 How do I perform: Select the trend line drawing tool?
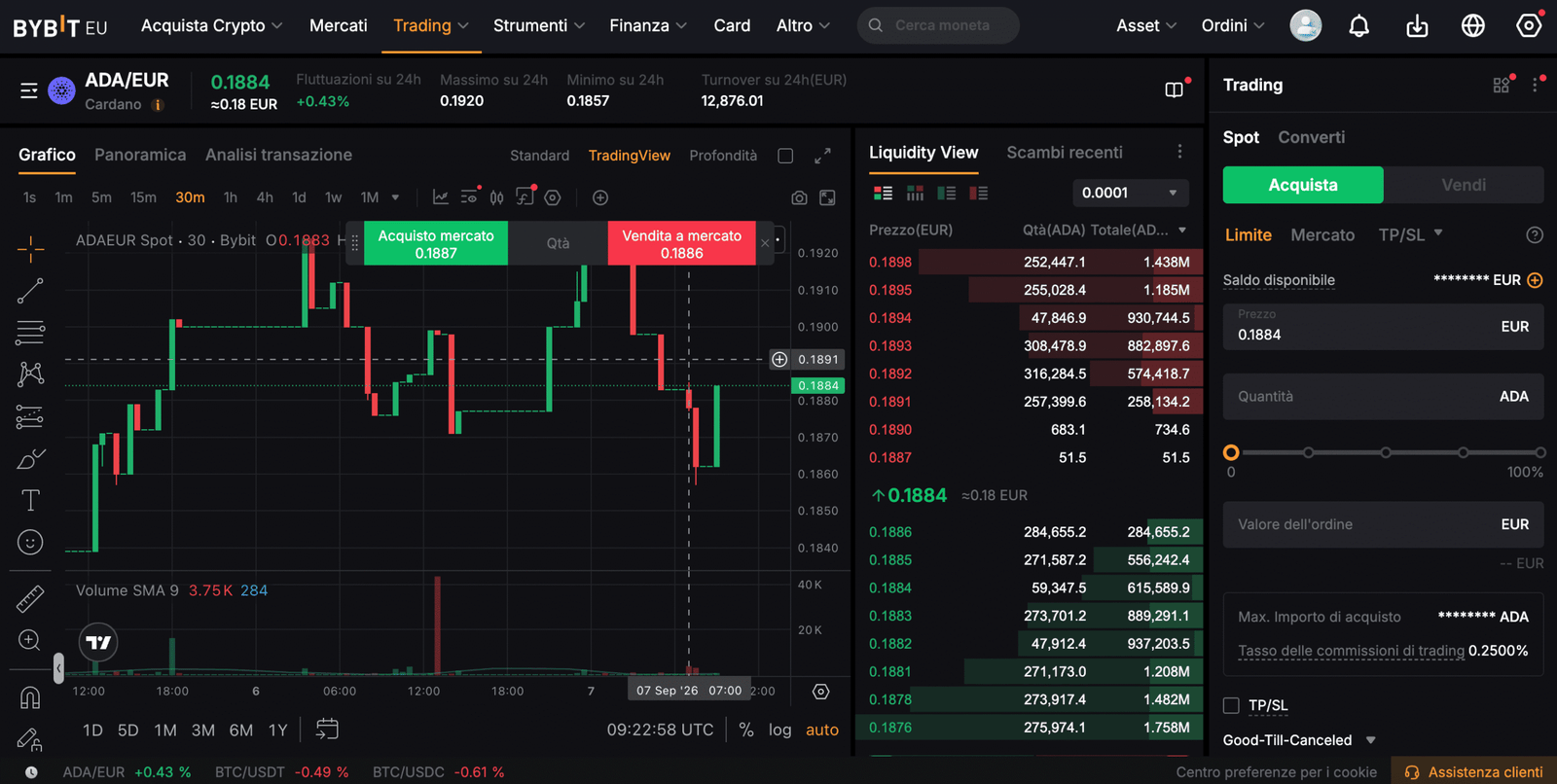click(30, 291)
